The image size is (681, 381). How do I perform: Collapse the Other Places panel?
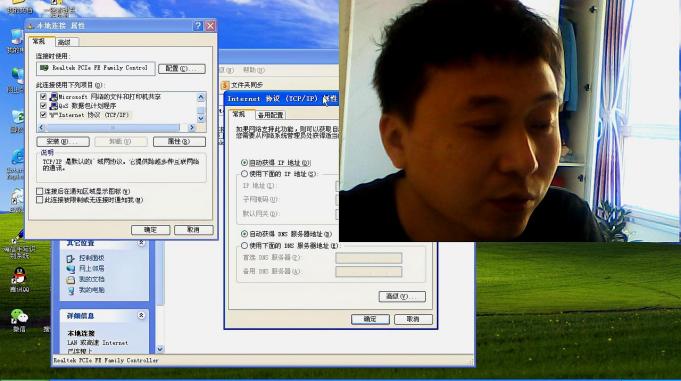coord(141,243)
